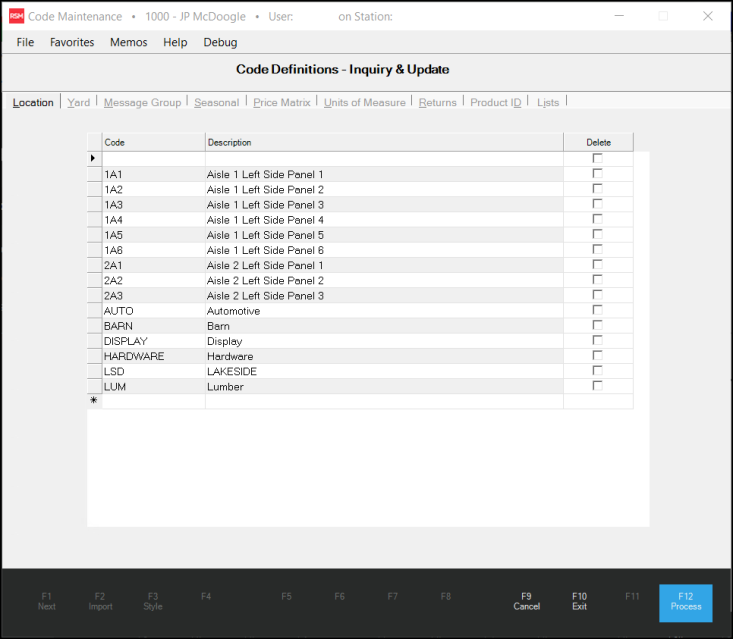Click the F12 Process button
The width and height of the screenshot is (733, 639).
(686, 603)
